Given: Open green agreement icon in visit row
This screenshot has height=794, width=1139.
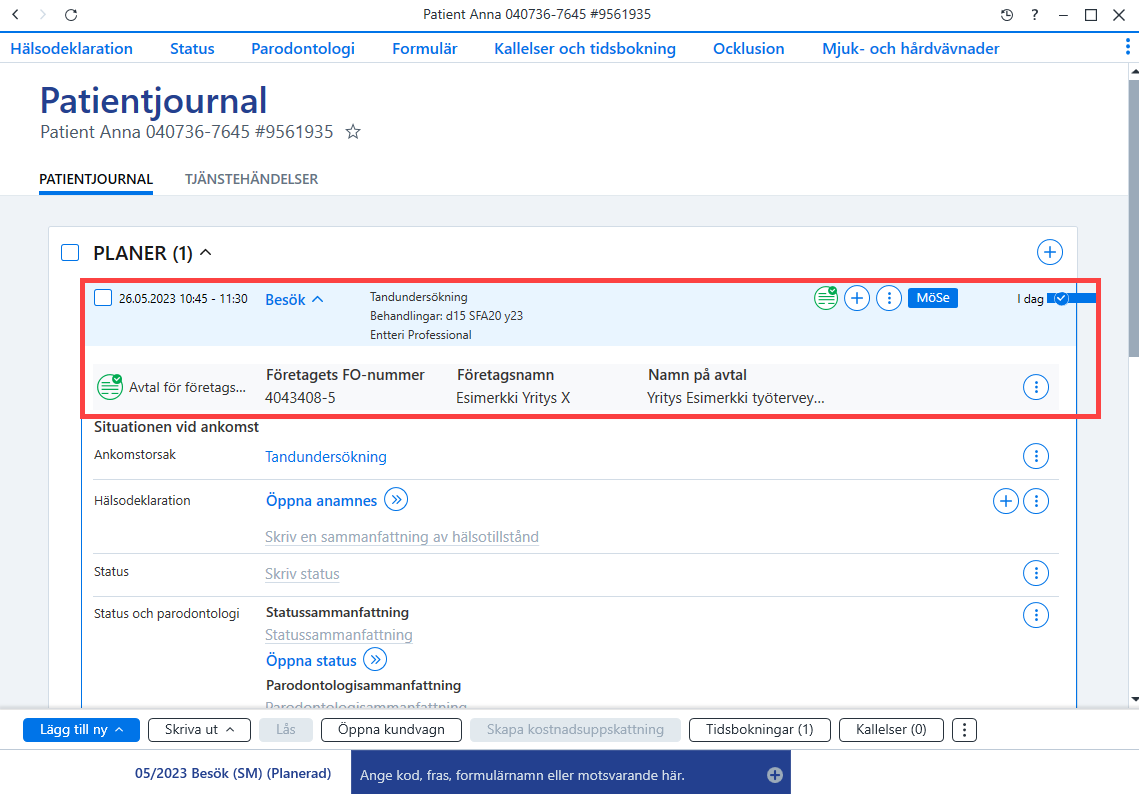Looking at the screenshot, I should [x=825, y=298].
